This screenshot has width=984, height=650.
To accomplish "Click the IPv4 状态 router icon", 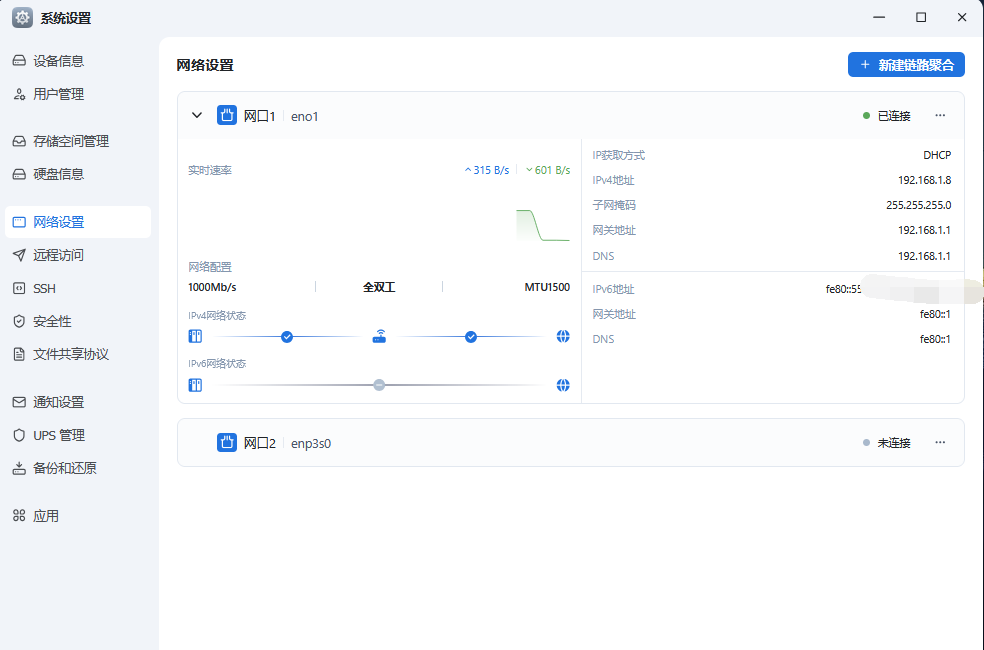I will 379,336.
